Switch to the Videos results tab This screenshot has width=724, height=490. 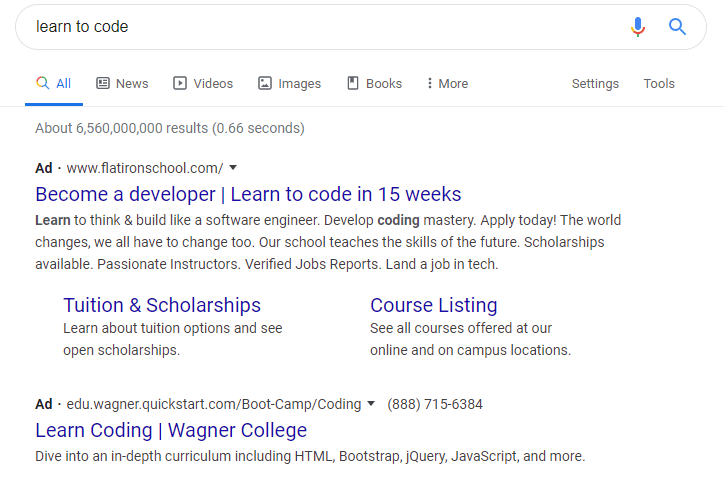point(203,84)
